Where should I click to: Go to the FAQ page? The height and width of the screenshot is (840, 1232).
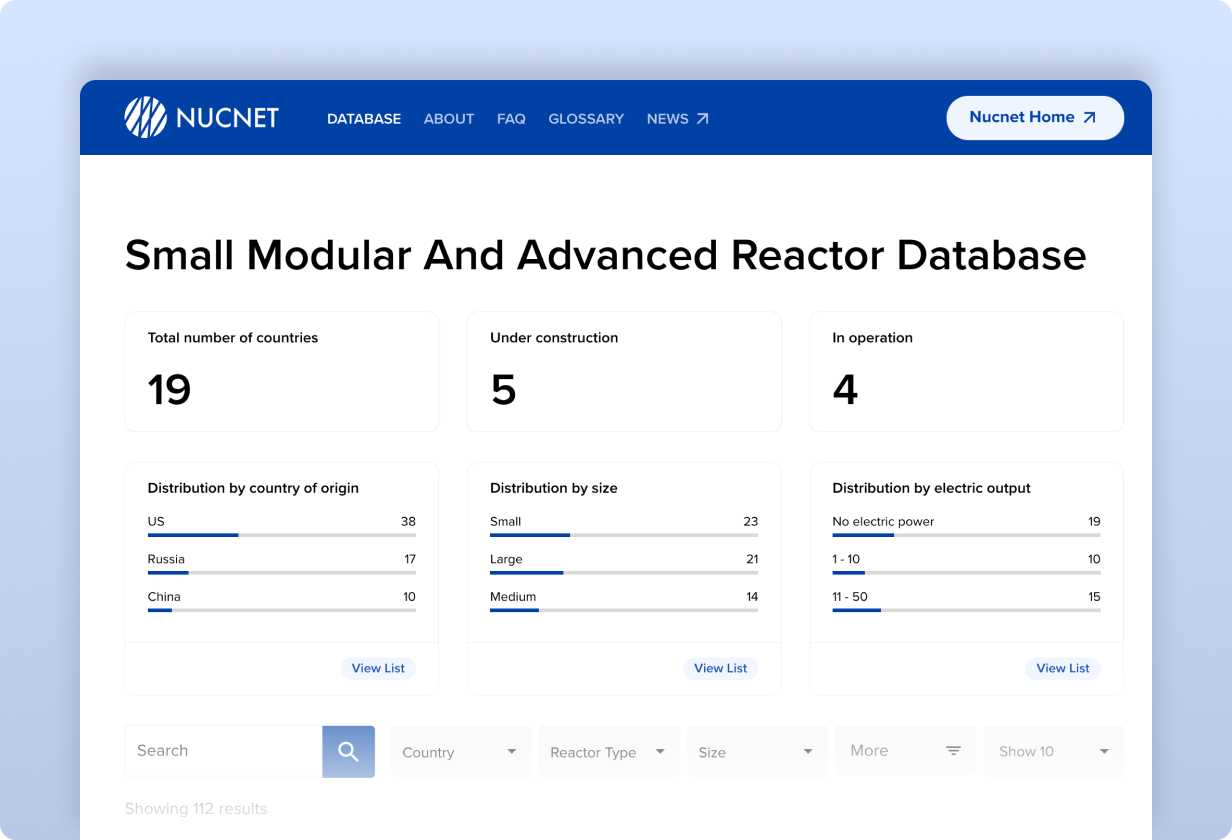pyautogui.click(x=511, y=119)
